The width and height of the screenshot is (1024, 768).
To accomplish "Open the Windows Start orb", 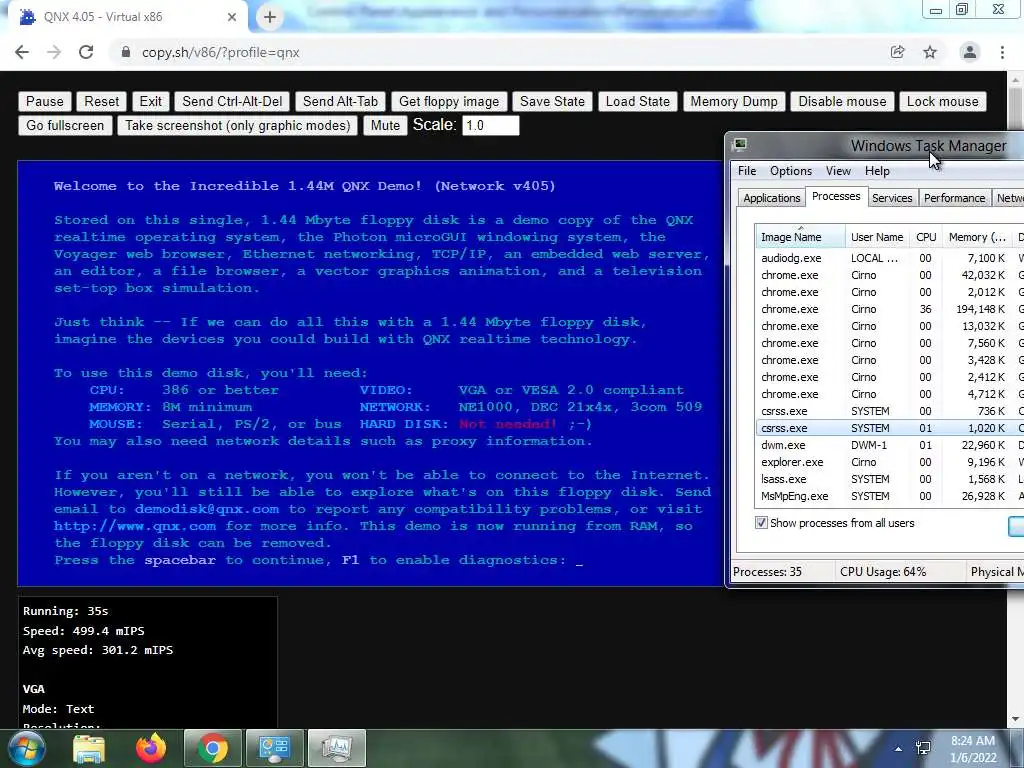I will pyautogui.click(x=25, y=748).
